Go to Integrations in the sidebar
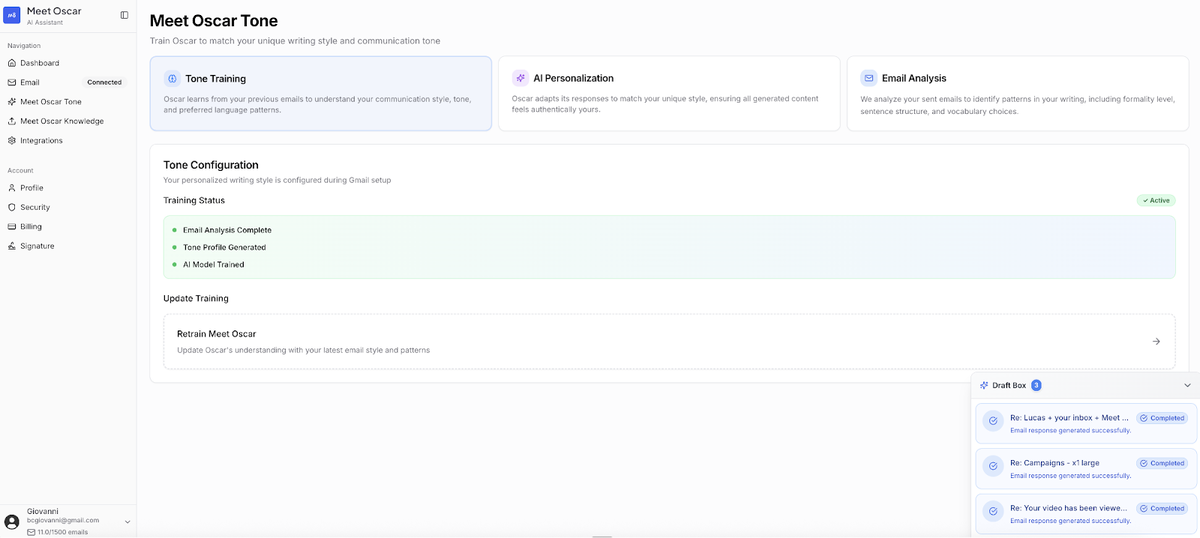1200x538 pixels. click(x=41, y=140)
